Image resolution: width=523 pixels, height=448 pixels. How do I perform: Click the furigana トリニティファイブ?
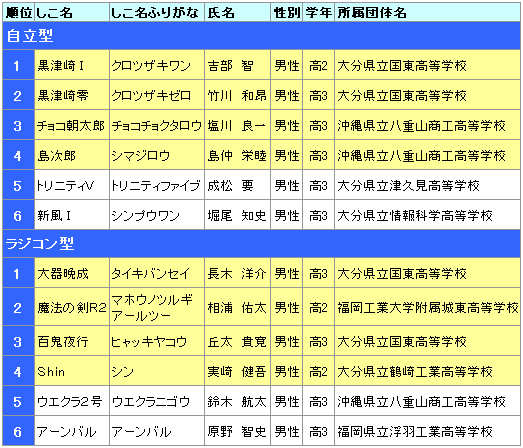[156, 186]
